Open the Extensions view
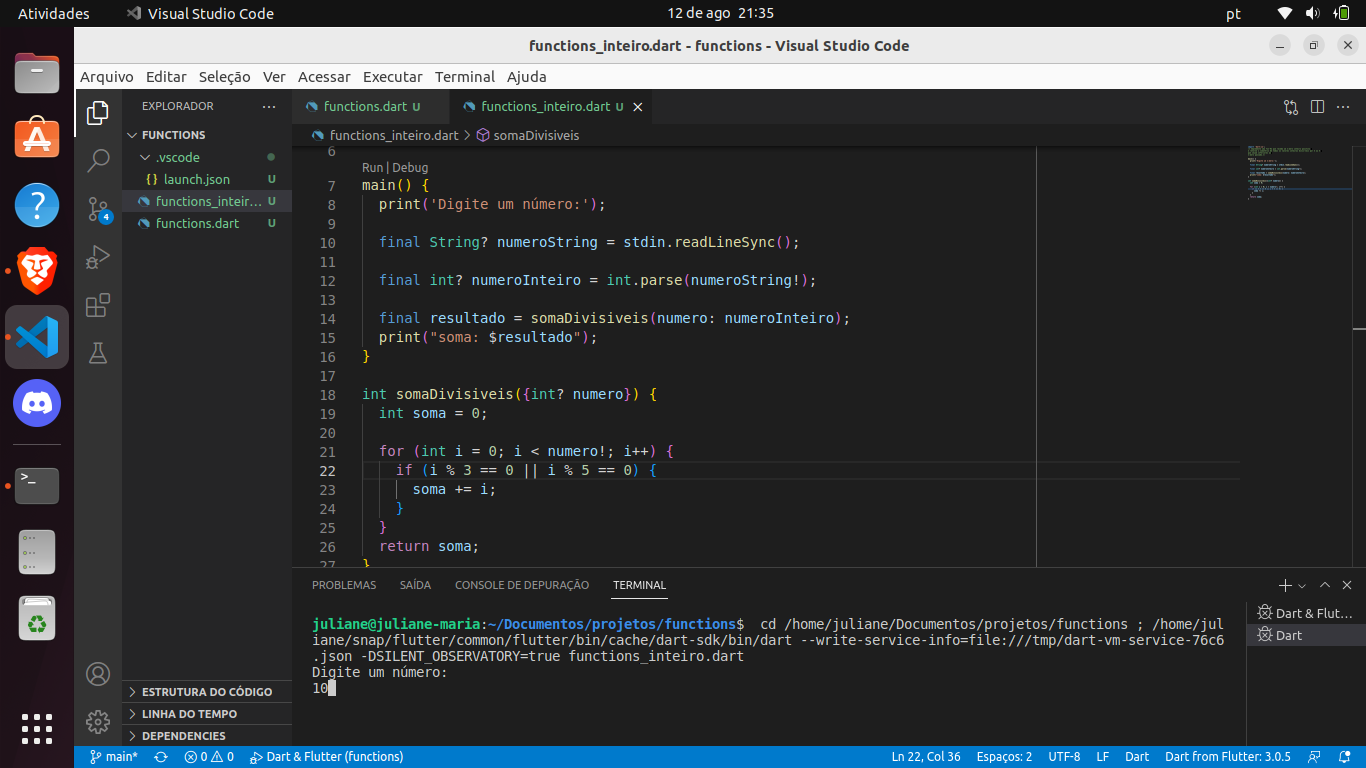Image resolution: width=1366 pixels, height=768 pixels. pyautogui.click(x=97, y=305)
